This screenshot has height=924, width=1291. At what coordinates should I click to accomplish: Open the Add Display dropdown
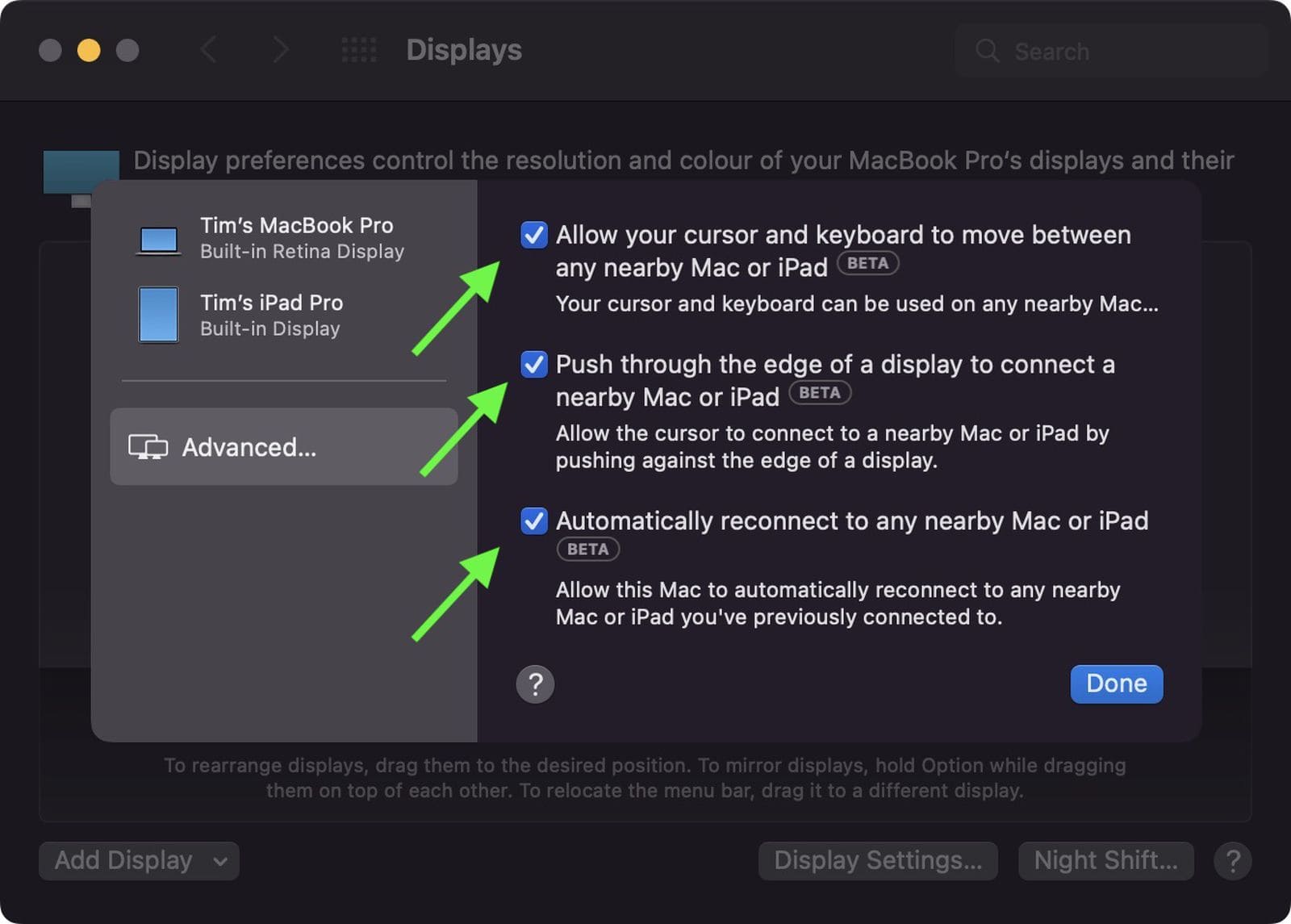click(x=139, y=860)
